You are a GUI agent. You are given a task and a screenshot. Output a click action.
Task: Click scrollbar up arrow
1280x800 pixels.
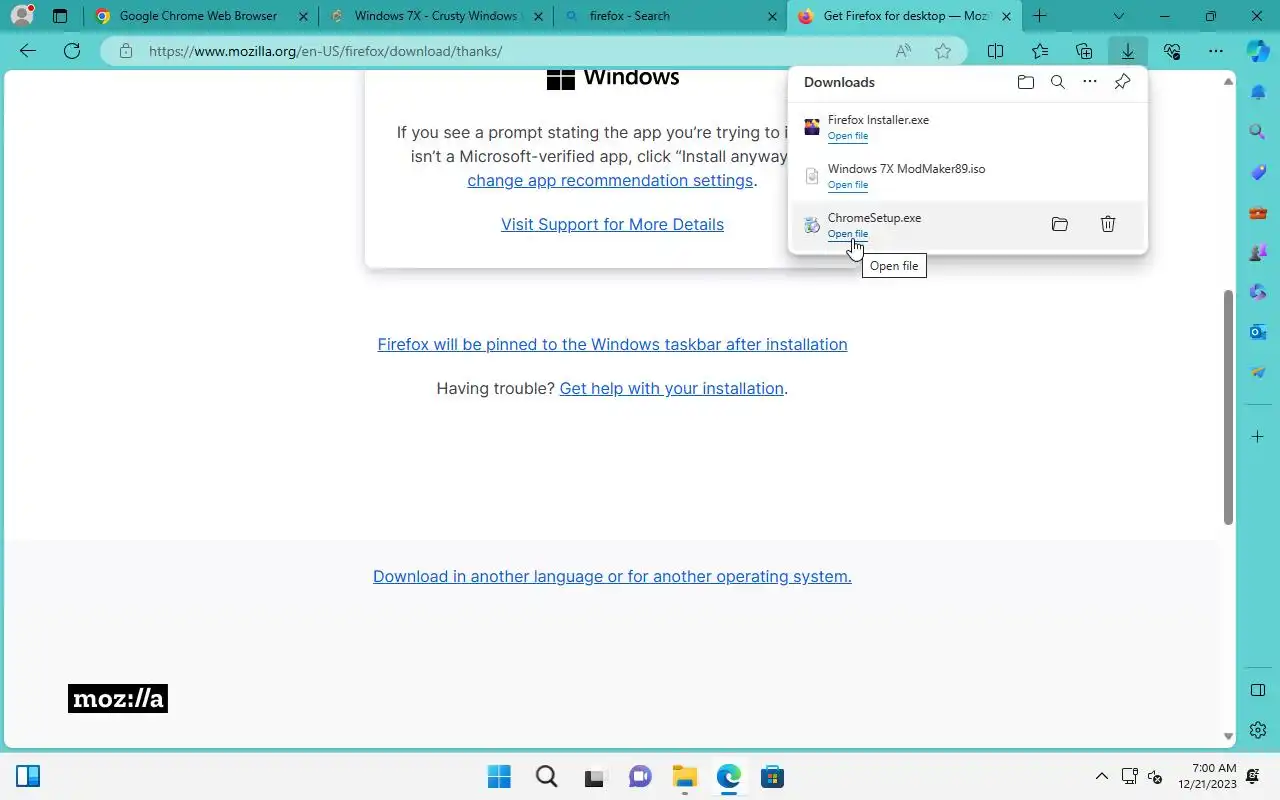pos(1229,81)
